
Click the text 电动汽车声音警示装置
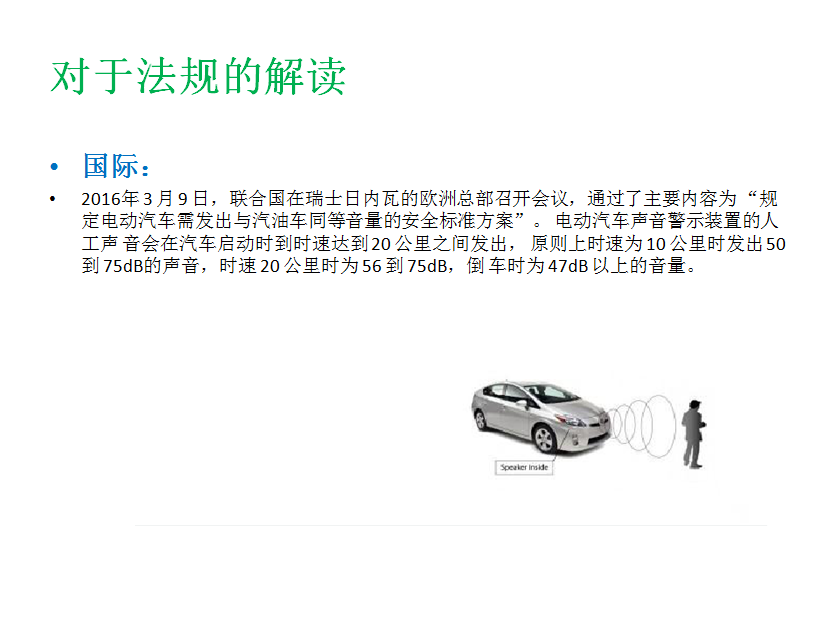click(648, 221)
